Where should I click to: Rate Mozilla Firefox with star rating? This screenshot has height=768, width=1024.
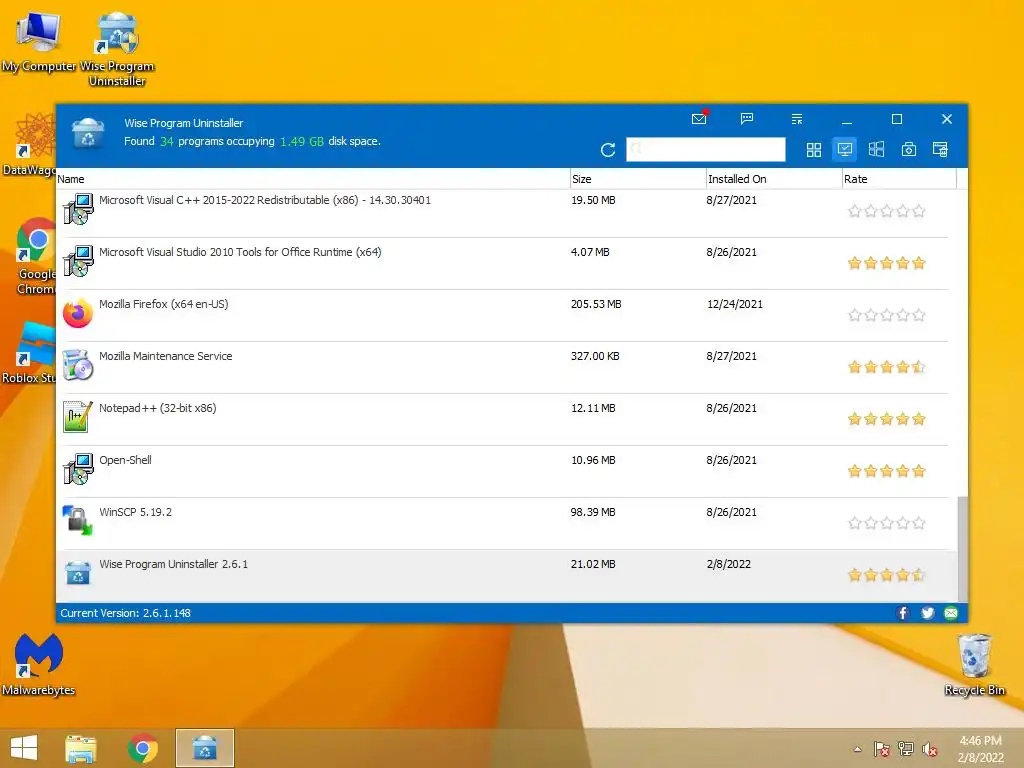coord(886,315)
